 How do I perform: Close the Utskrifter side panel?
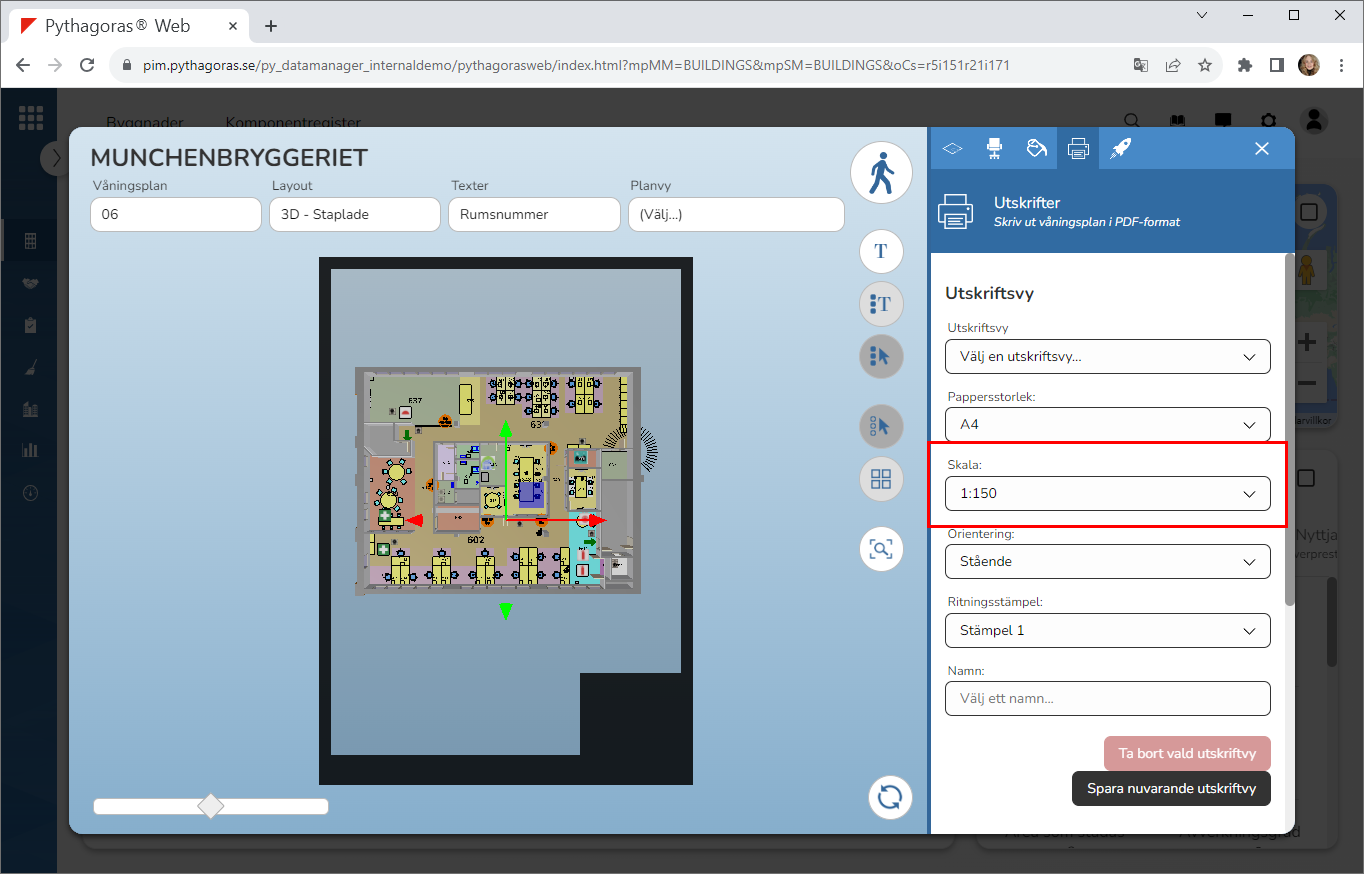click(x=1262, y=148)
